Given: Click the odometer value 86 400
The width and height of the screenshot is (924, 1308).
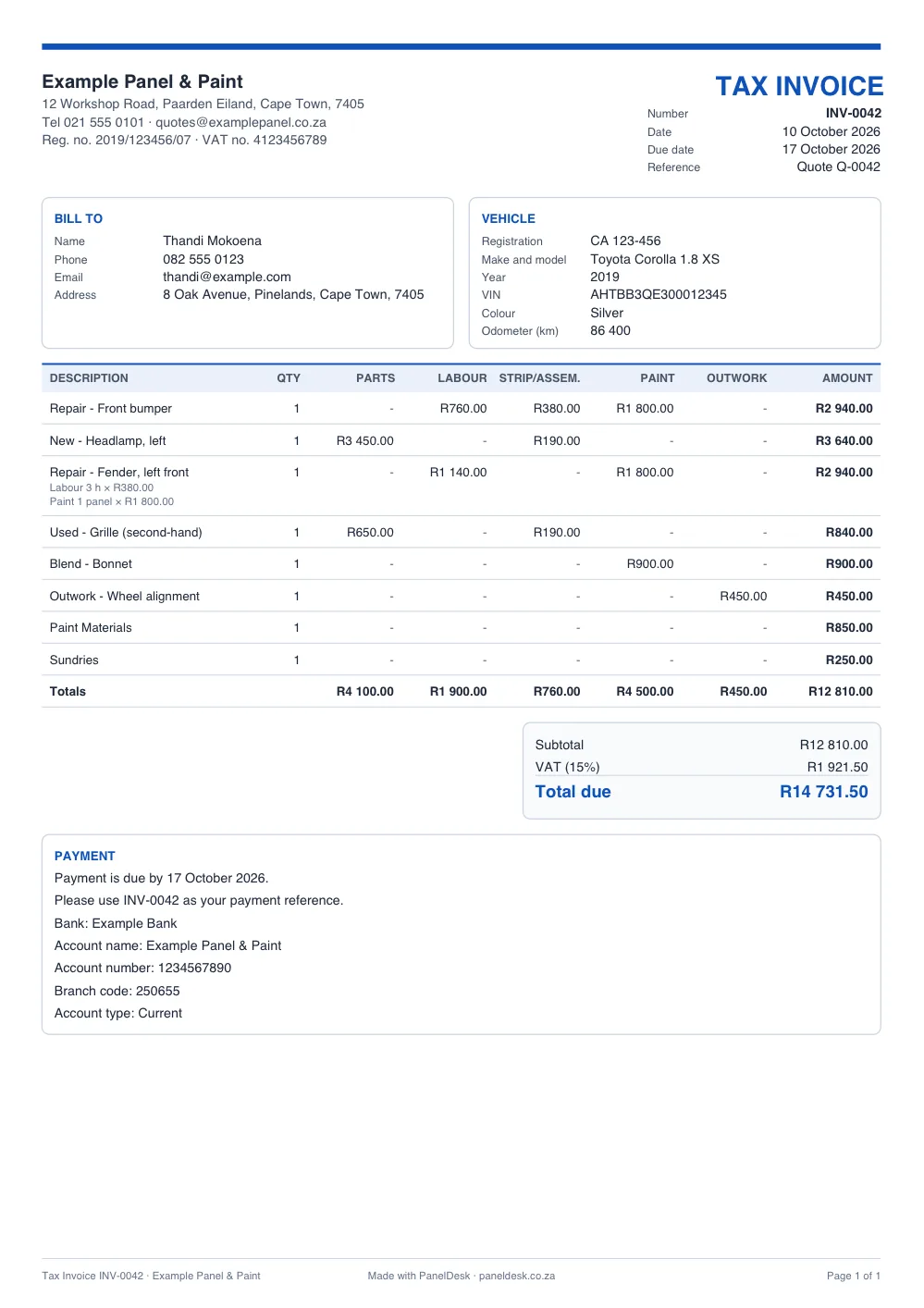Looking at the screenshot, I should (610, 330).
